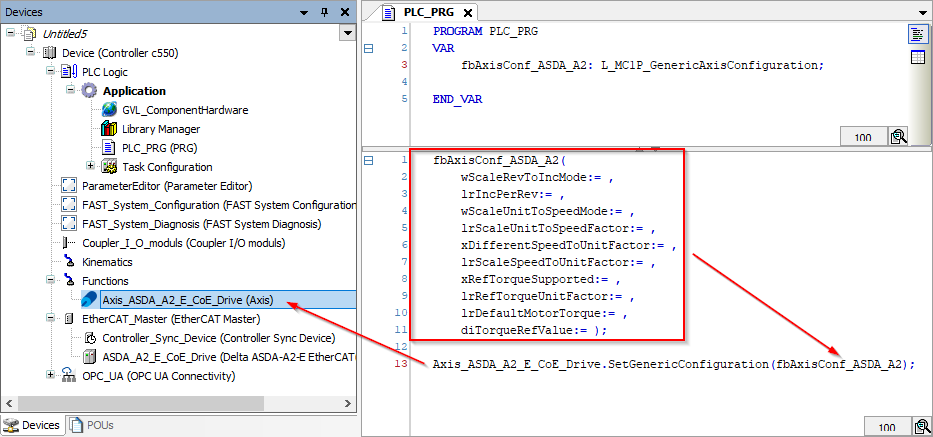Collapse the Device (Controller c550) node
The height and width of the screenshot is (437, 933).
point(31,53)
